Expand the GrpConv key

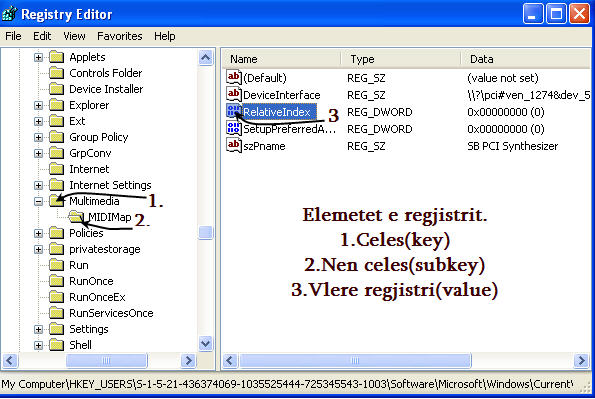click(38, 153)
